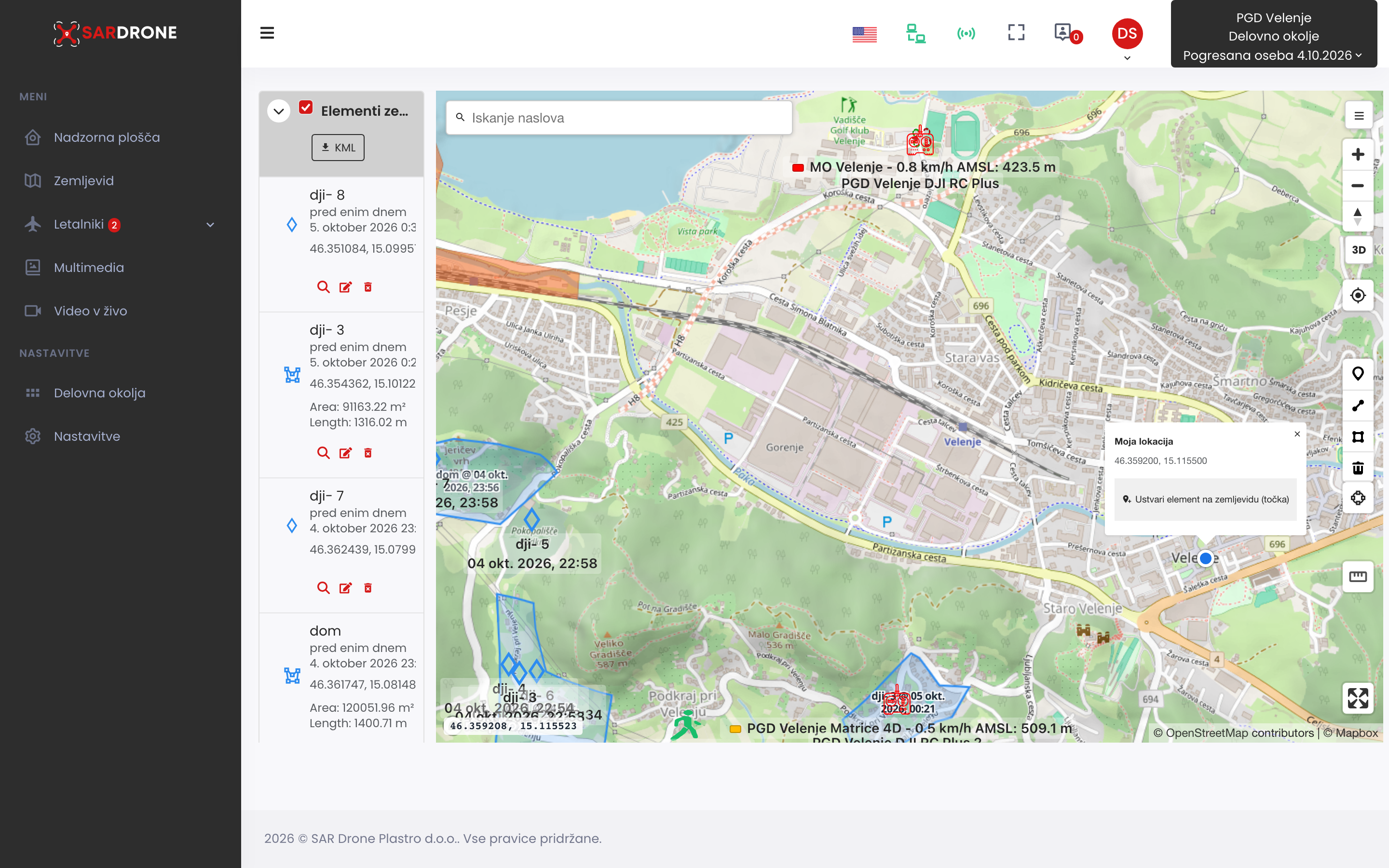Uncheck the Elementi zemljevida checkbox
Image resolution: width=1389 pixels, height=868 pixels.
(306, 108)
